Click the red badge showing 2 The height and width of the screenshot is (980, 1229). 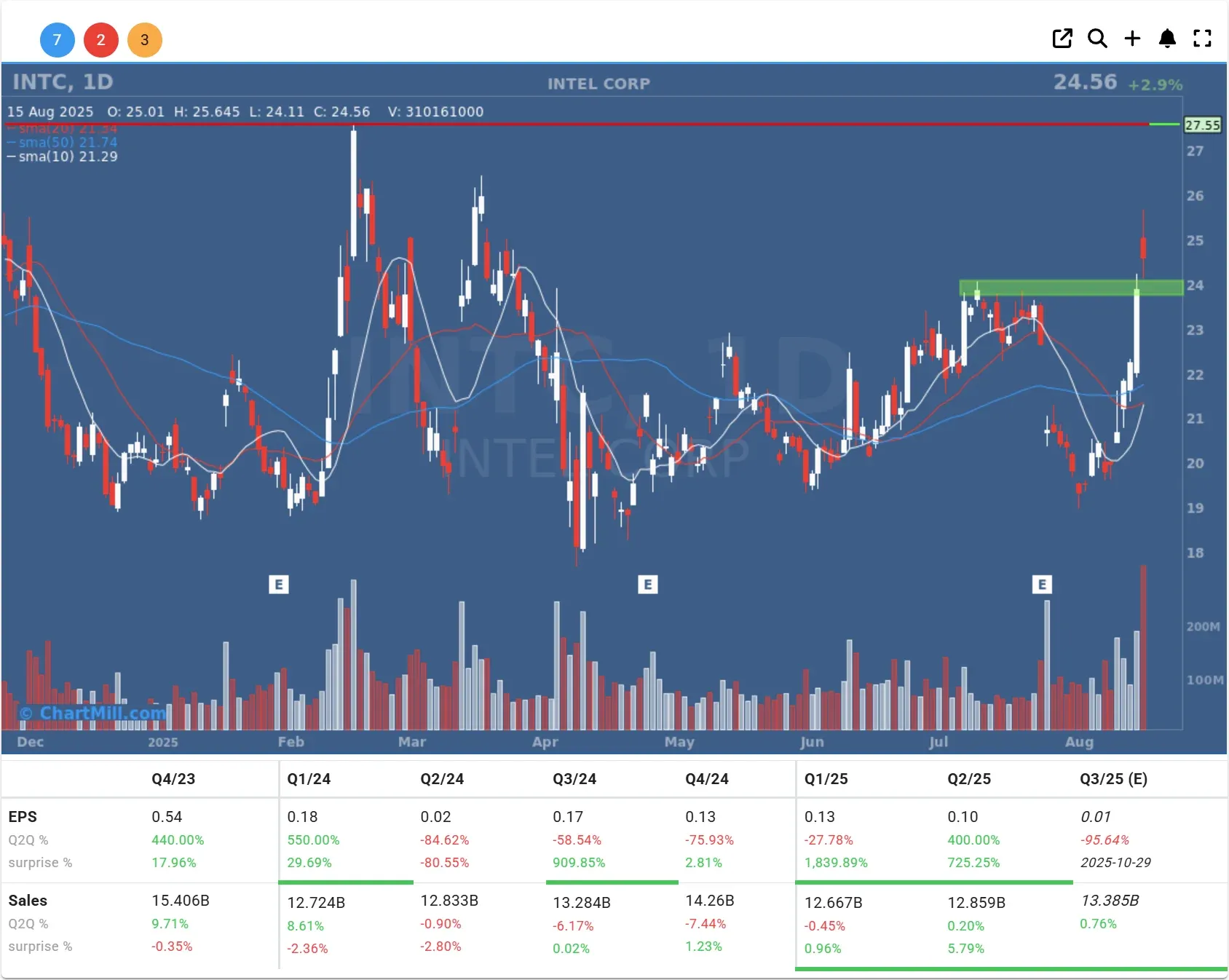coord(101,40)
